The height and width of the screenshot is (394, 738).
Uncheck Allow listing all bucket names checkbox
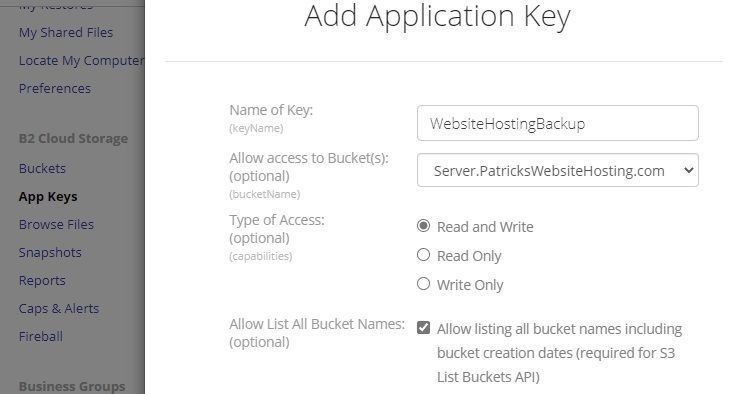point(424,328)
